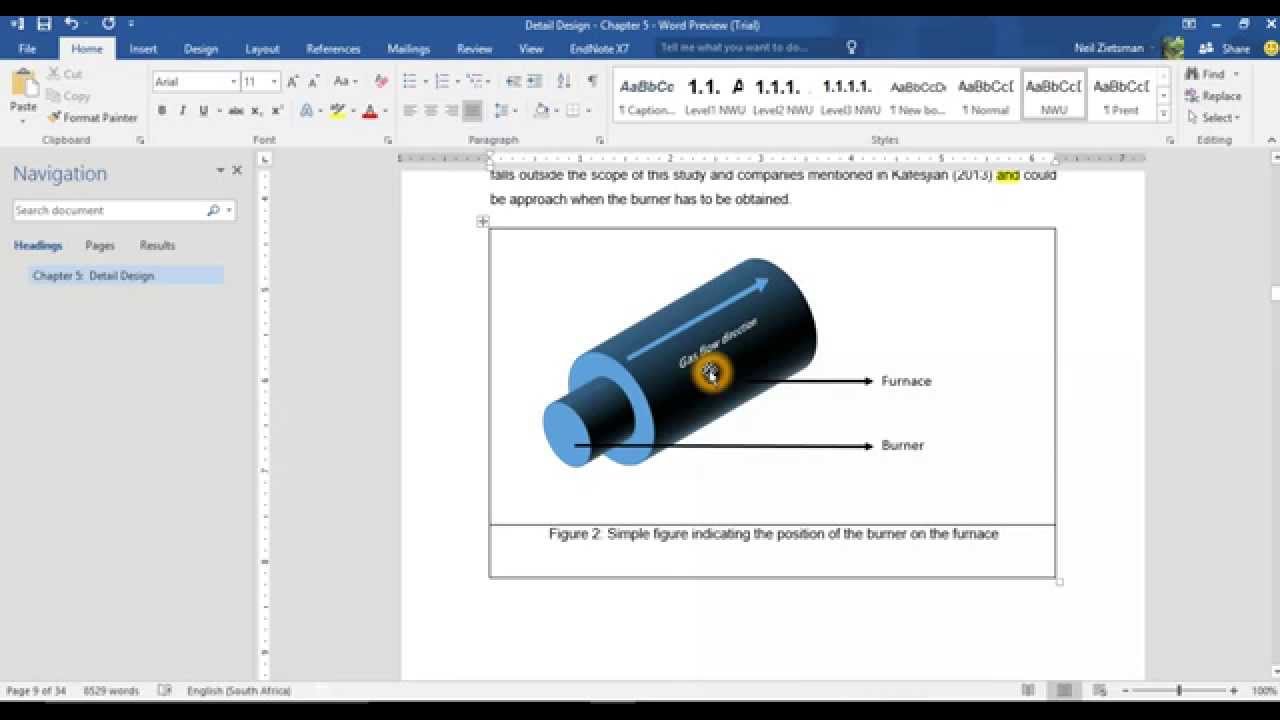Screen dimensions: 1280x720
Task: Toggle Bold formatting
Action: click(x=162, y=111)
